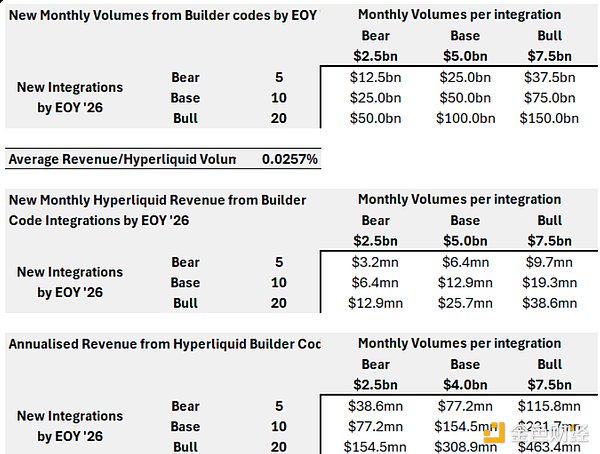
Task: Select the $12.5bn volume cell
Action: click(375, 78)
